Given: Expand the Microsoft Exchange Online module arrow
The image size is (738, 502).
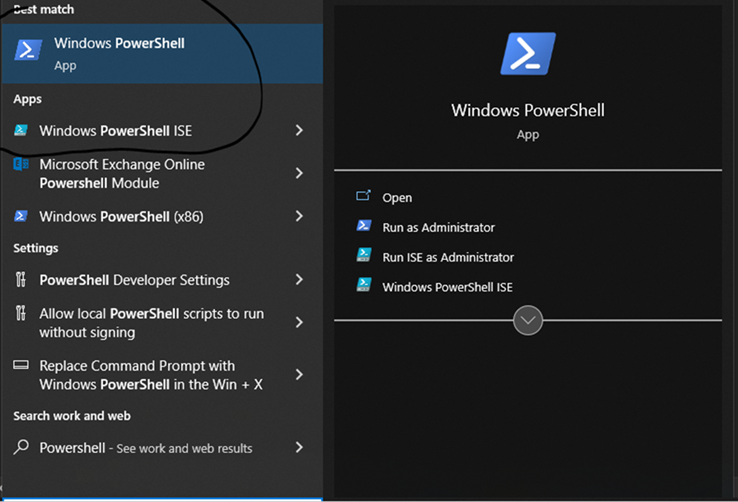Looking at the screenshot, I should (299, 174).
